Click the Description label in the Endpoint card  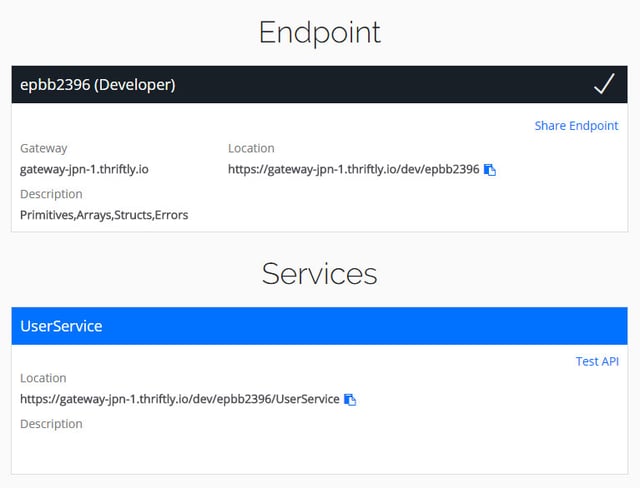[x=51, y=194]
